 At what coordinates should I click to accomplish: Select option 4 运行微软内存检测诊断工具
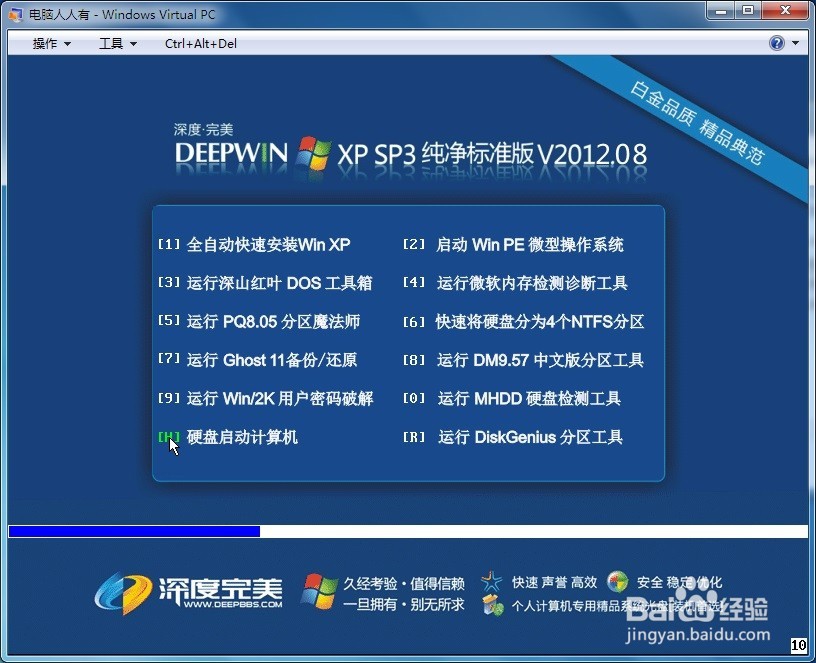515,283
